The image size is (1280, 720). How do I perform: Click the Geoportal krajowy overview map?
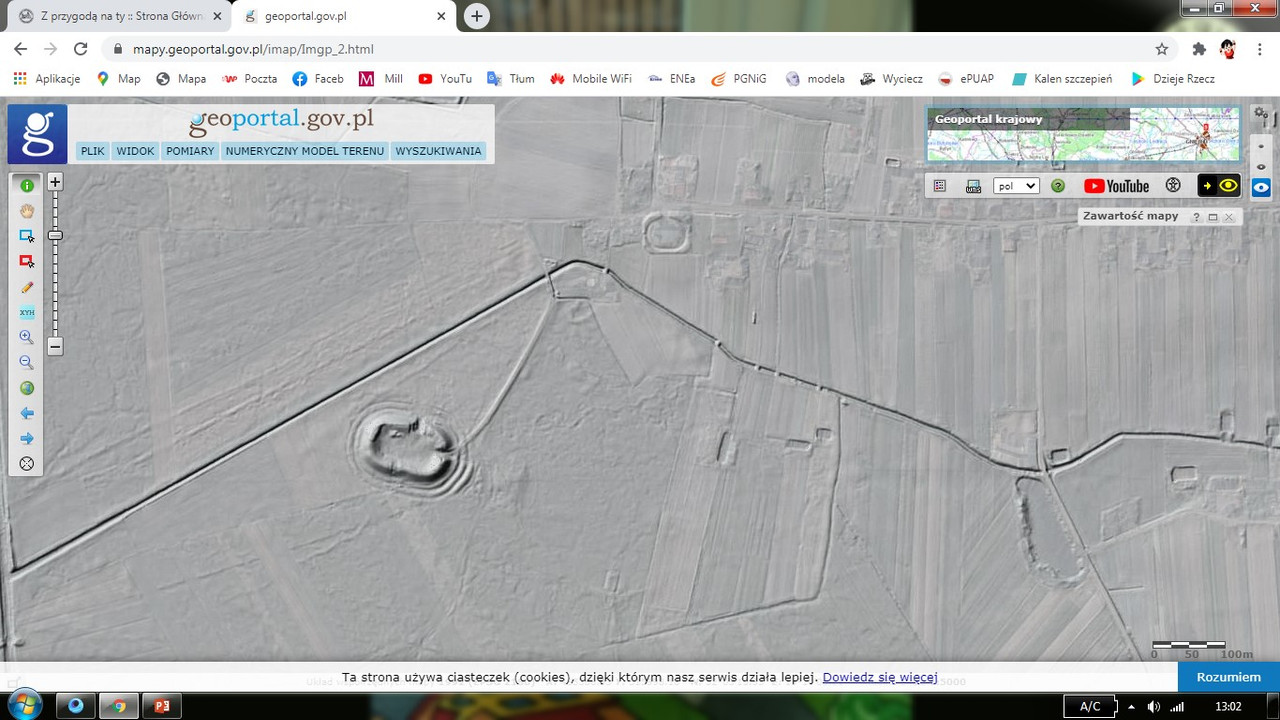pyautogui.click(x=1083, y=134)
